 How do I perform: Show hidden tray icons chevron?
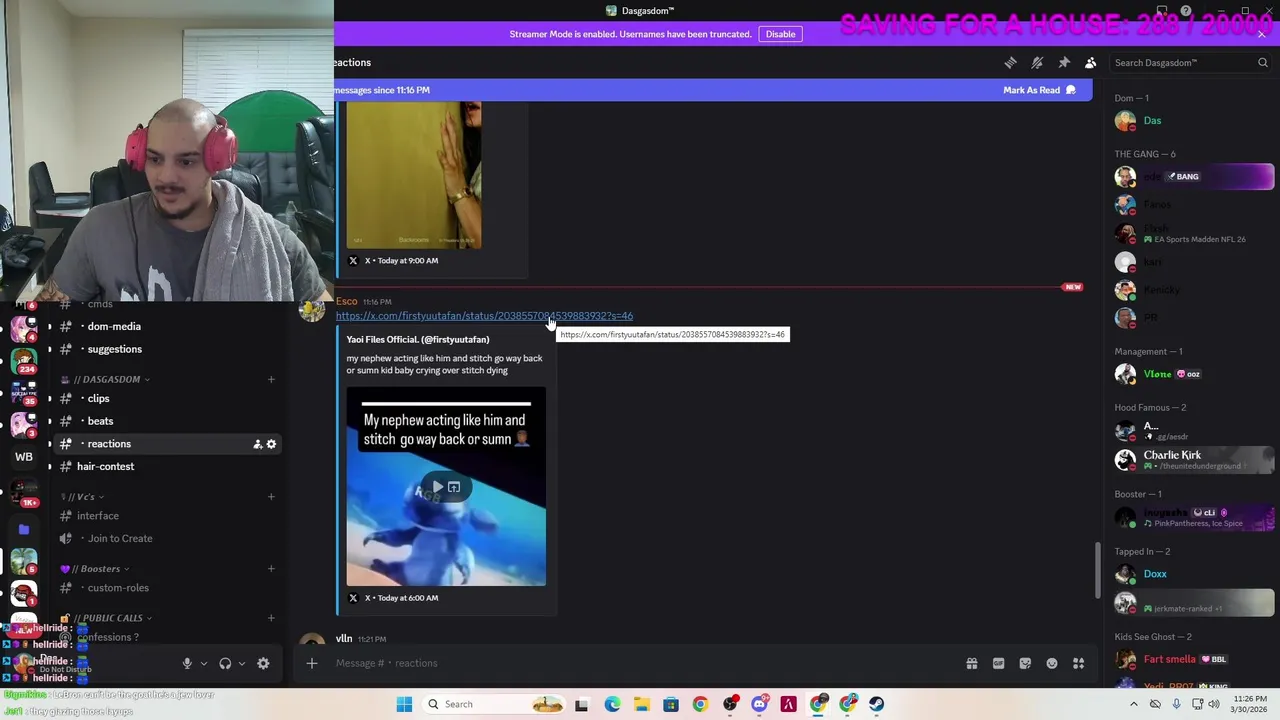tap(1133, 704)
